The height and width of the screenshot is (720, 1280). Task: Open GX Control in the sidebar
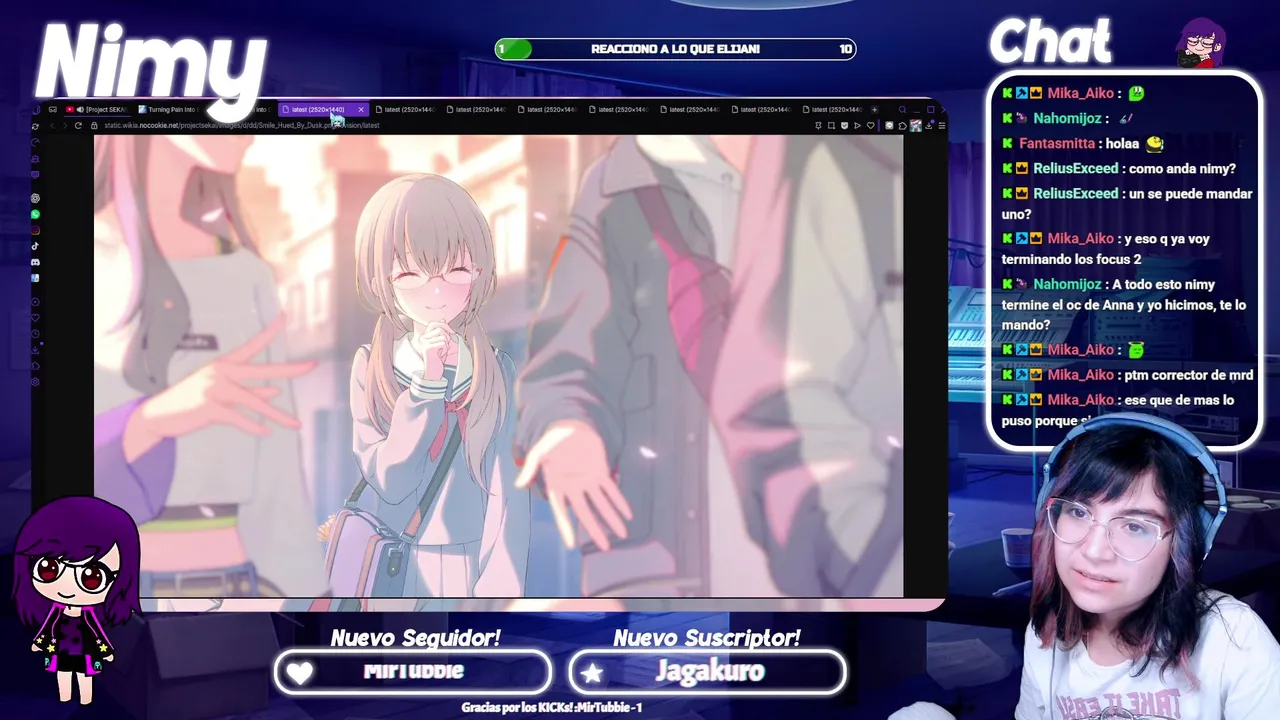click(35, 143)
